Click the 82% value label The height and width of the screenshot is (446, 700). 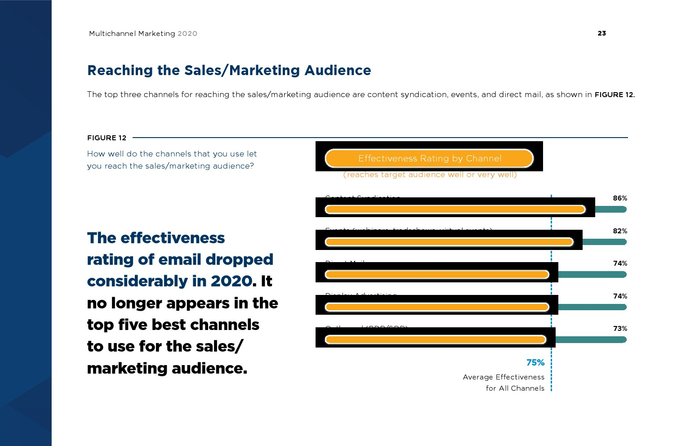620,231
